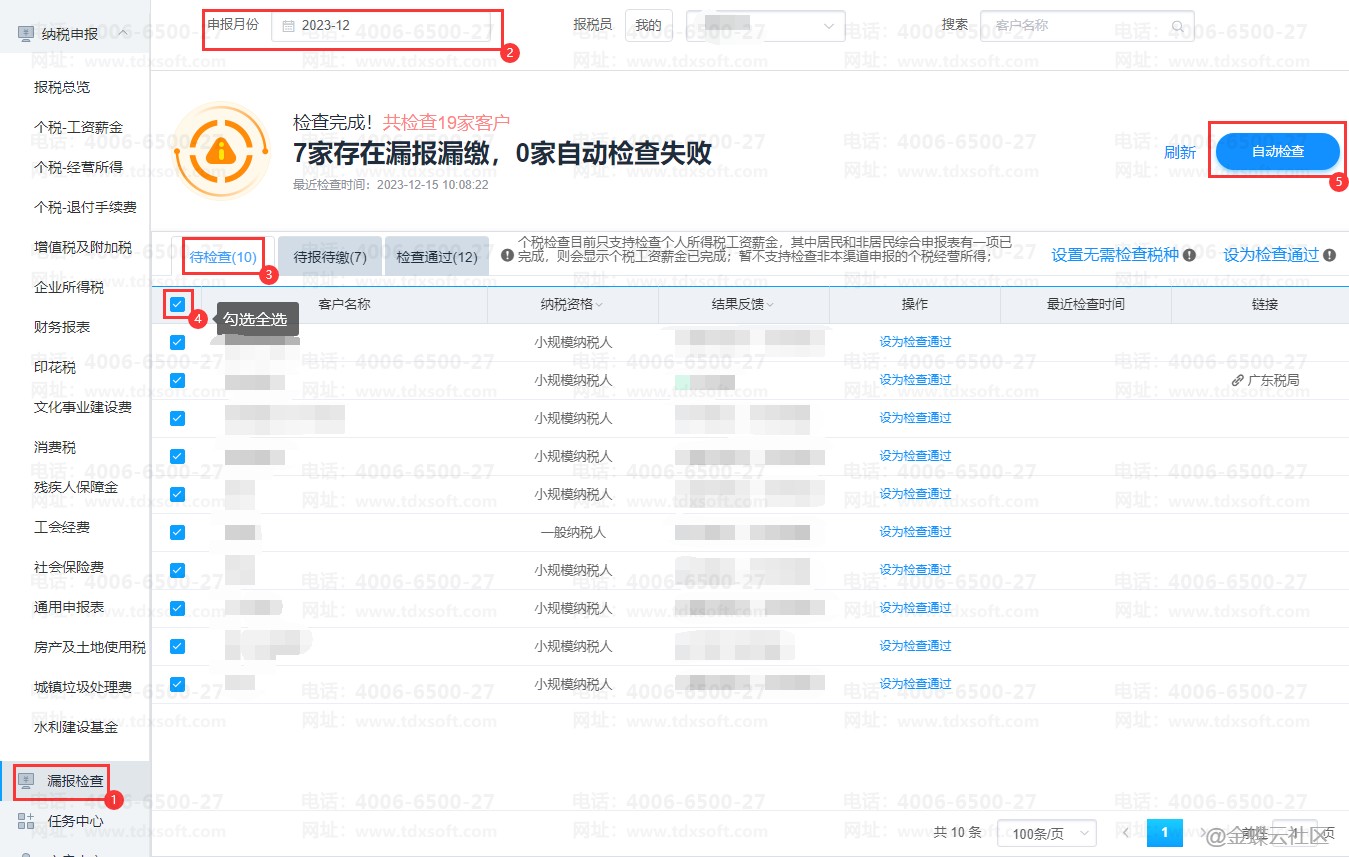Open 增值税及附加税 in the sidebar
The image size is (1349, 857).
[82, 247]
